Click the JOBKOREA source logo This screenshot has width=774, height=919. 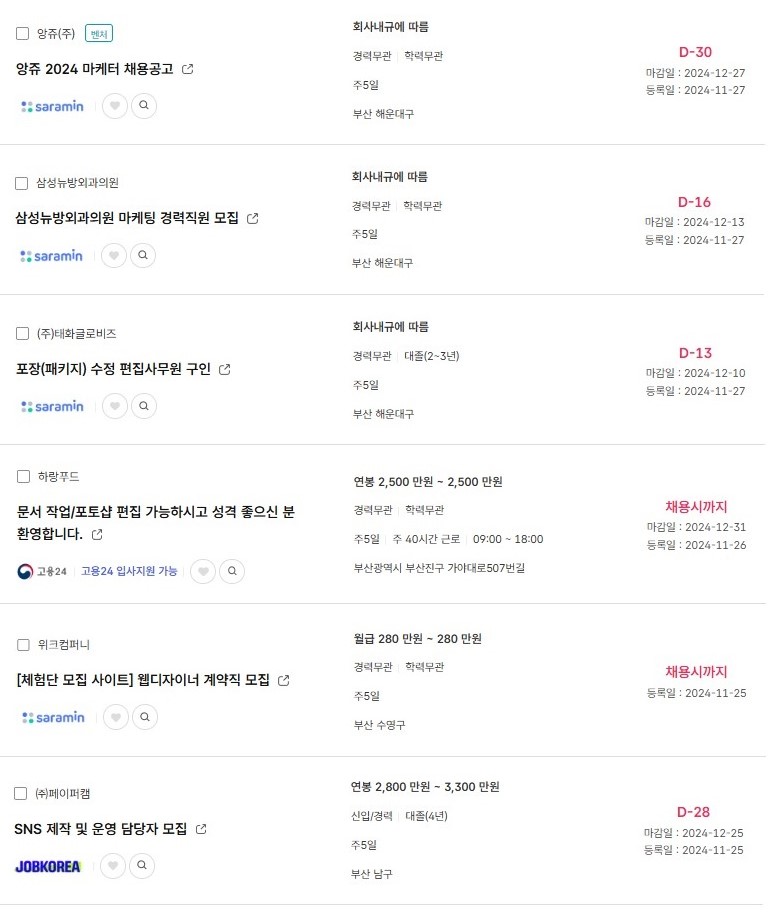(x=47, y=866)
